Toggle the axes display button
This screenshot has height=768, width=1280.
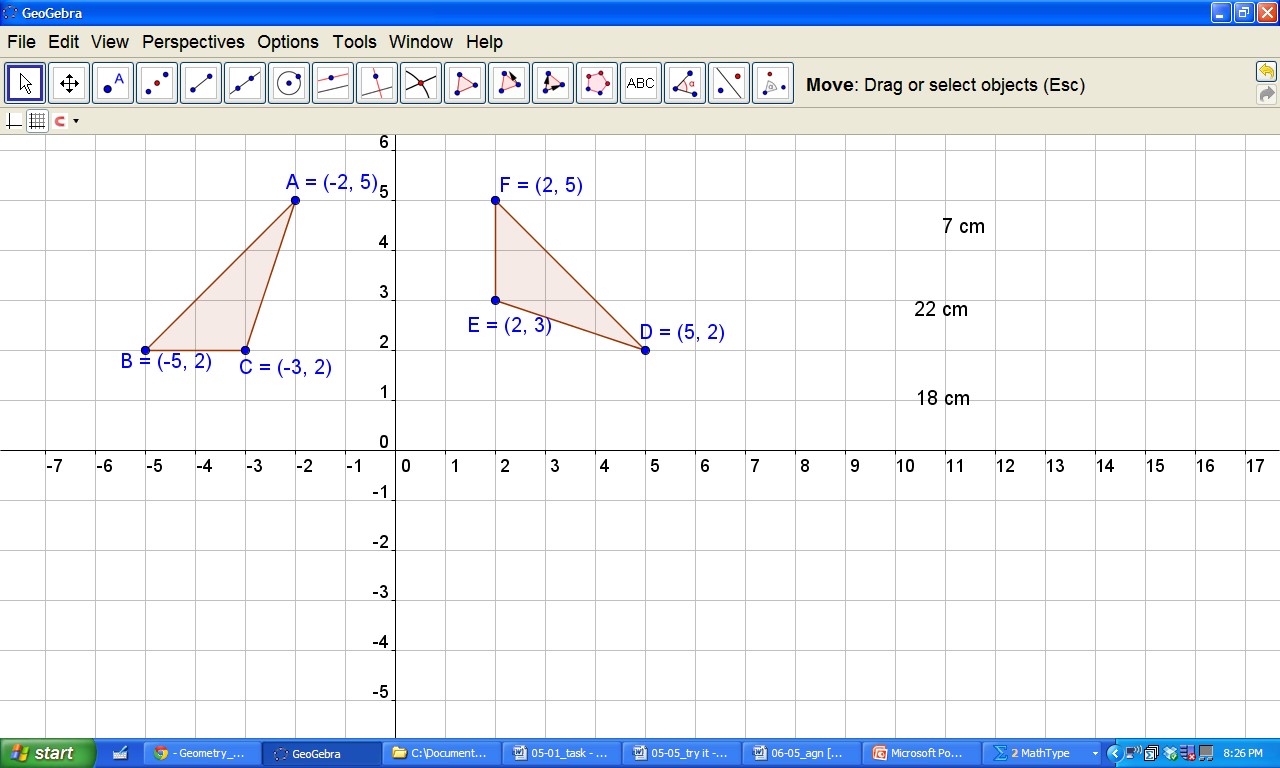13,121
